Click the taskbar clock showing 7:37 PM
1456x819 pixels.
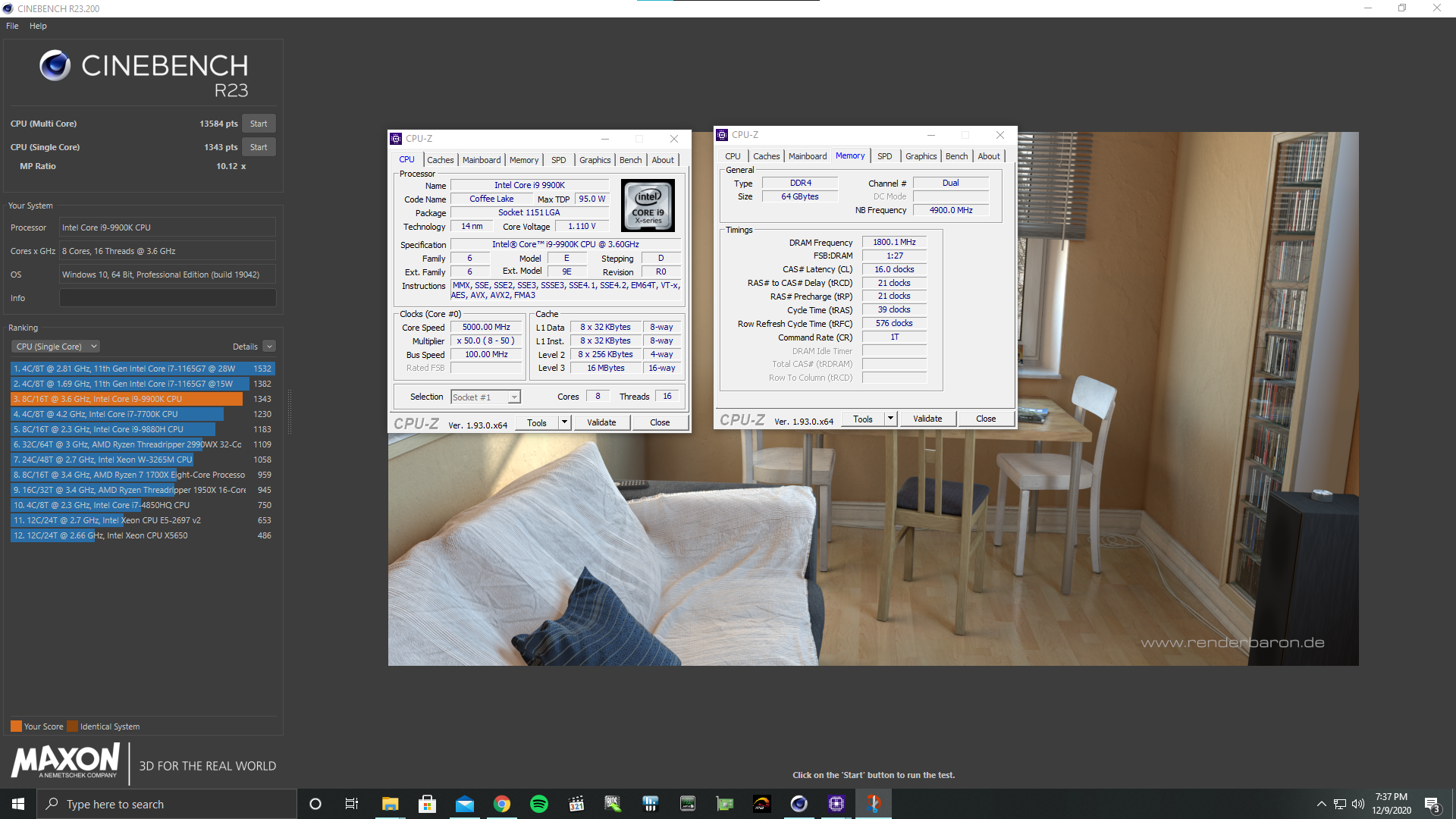click(x=1391, y=804)
